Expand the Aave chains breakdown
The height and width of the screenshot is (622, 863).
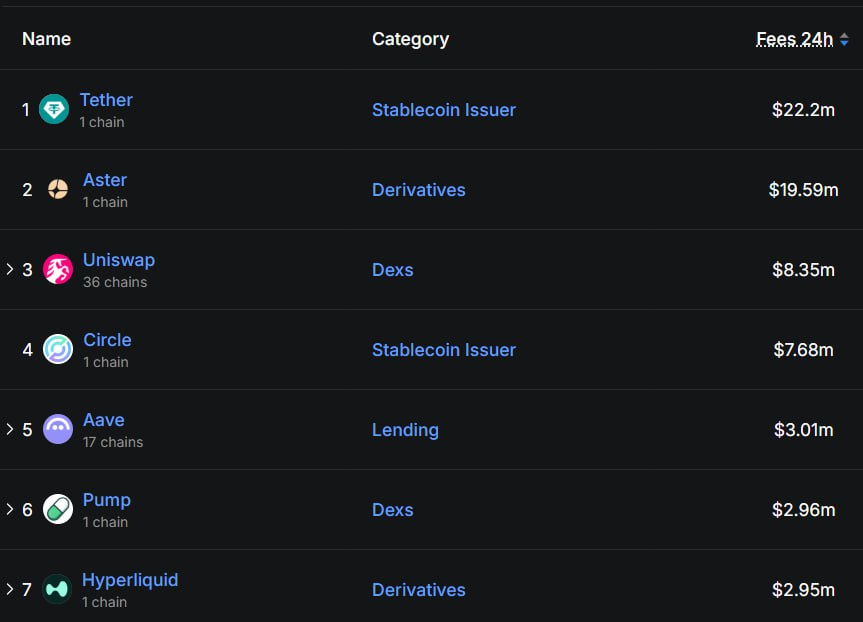10,429
